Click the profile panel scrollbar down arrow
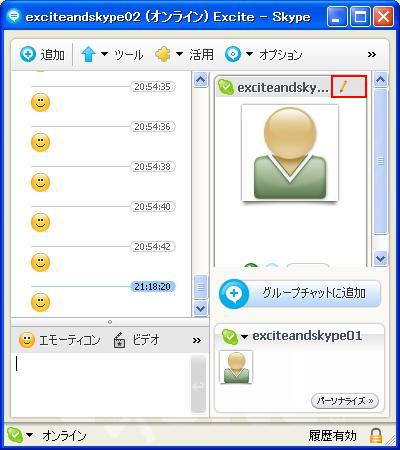This screenshot has height=450, width=400. coord(380,258)
